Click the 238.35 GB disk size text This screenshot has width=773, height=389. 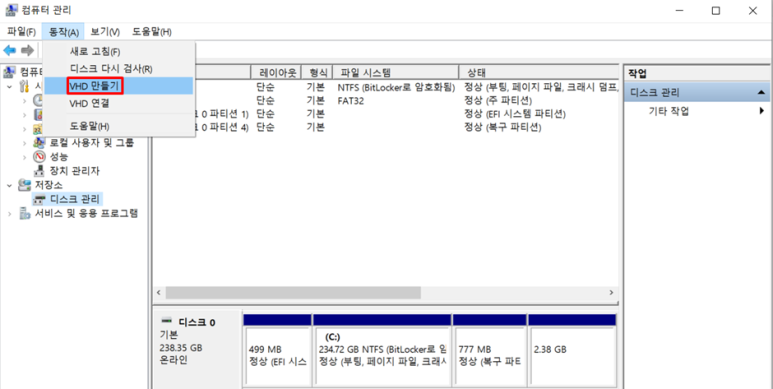click(x=180, y=348)
